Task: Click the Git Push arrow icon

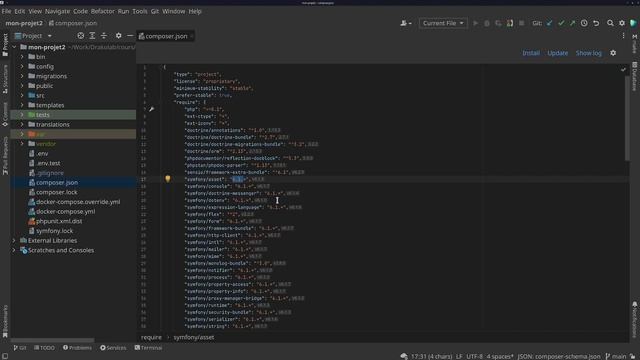Action: (572, 23)
